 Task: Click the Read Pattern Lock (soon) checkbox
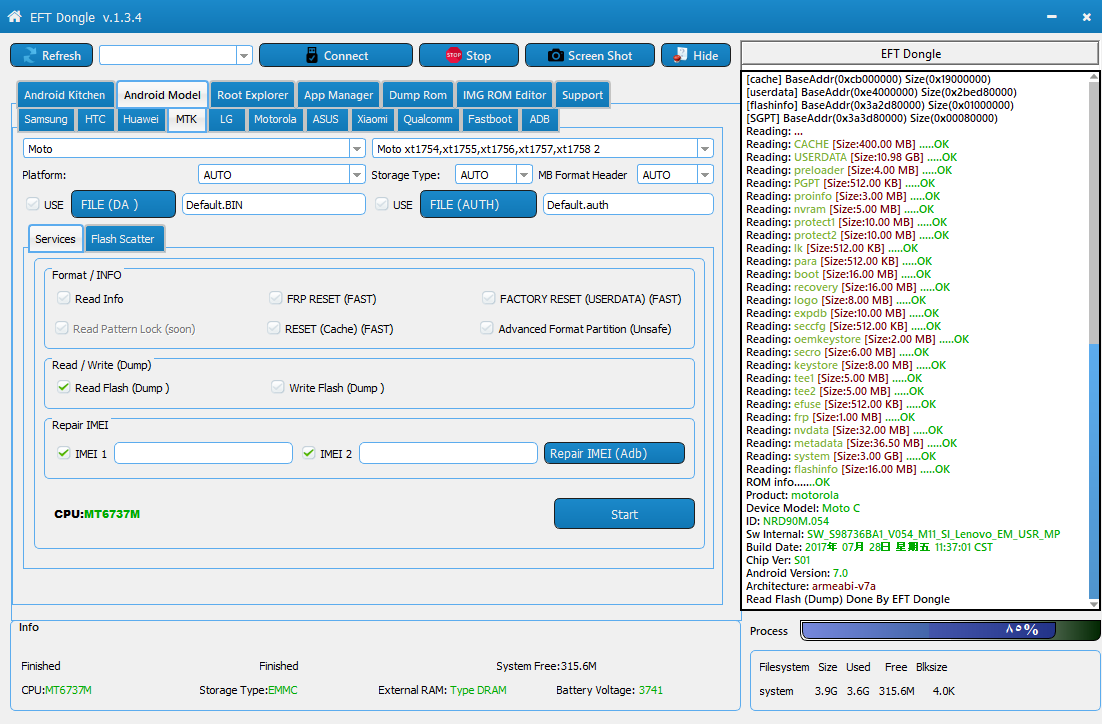(62, 328)
